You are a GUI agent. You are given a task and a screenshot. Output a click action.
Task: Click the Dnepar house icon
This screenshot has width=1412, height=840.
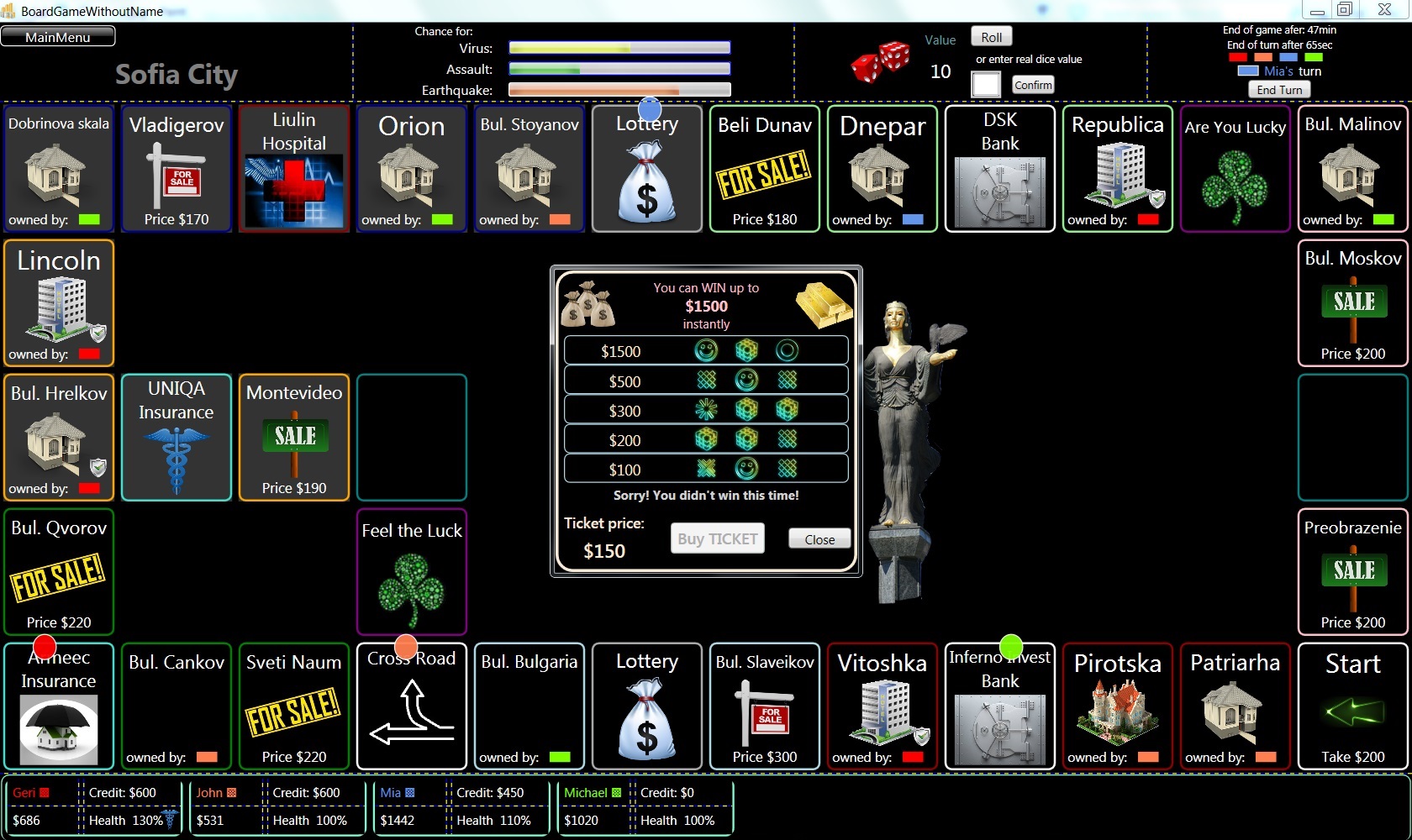pyautogui.click(x=879, y=175)
